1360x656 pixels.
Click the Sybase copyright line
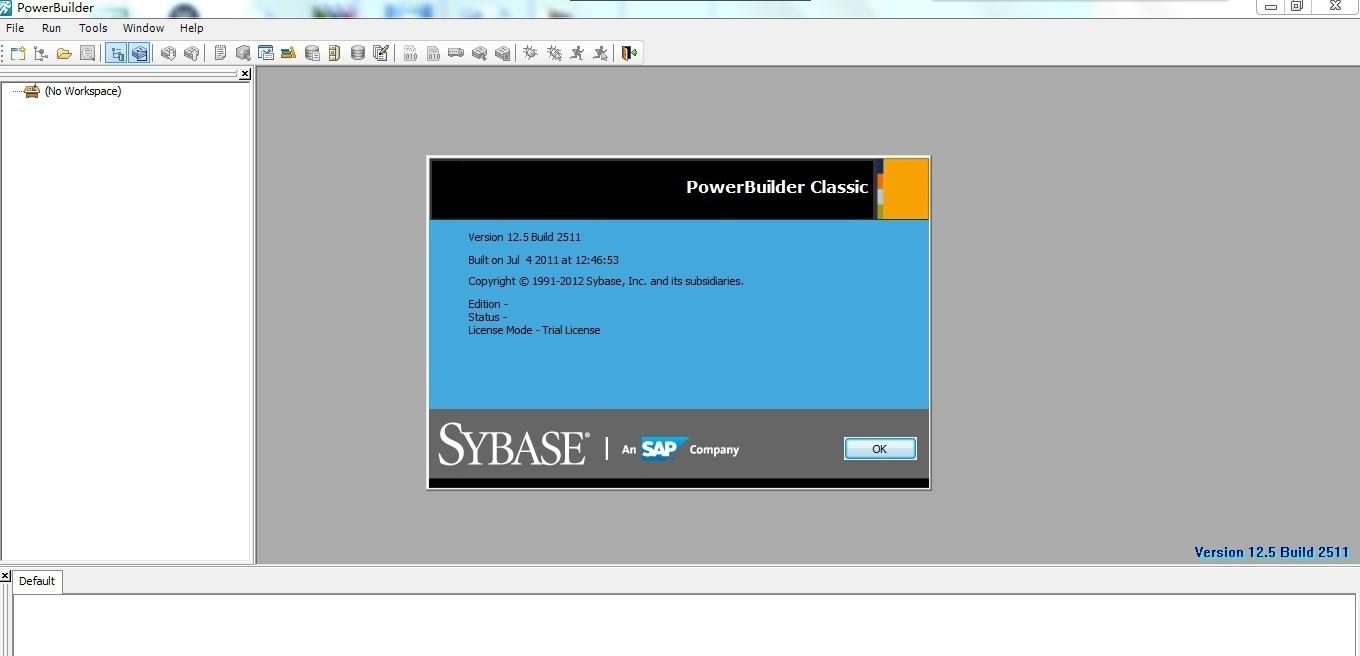coord(606,281)
